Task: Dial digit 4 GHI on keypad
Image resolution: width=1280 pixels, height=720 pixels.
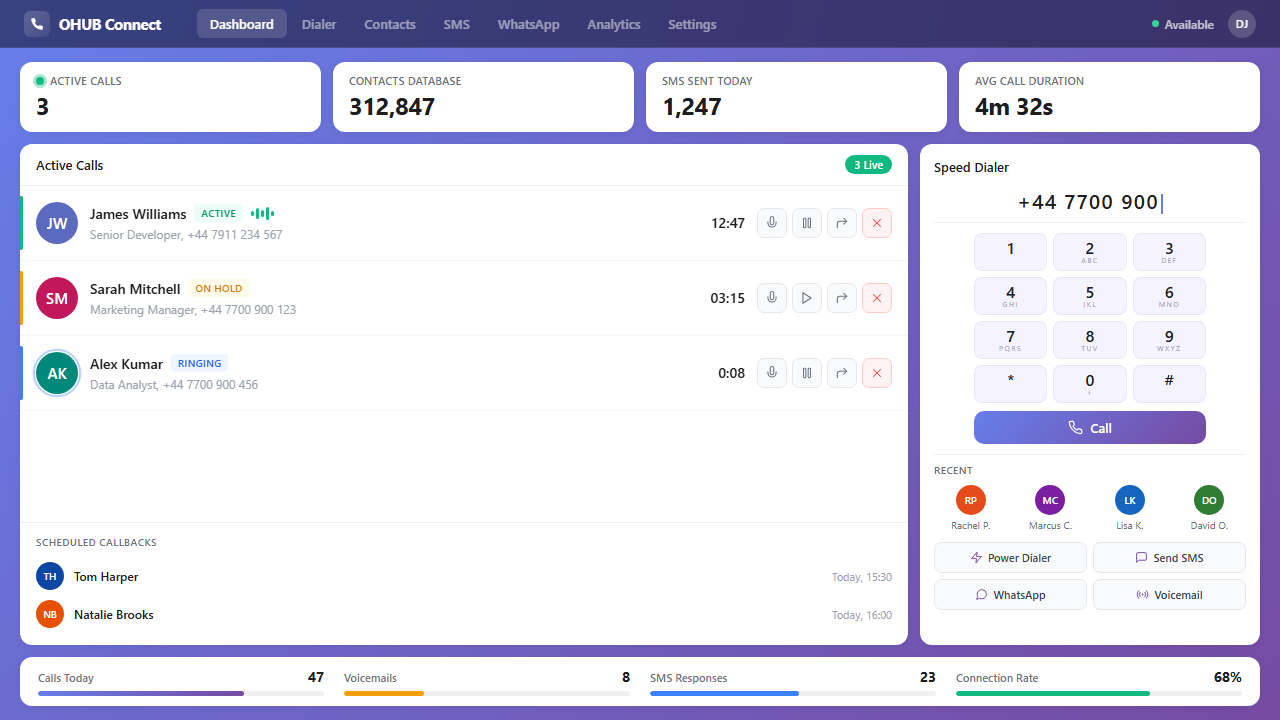Action: tap(1011, 296)
